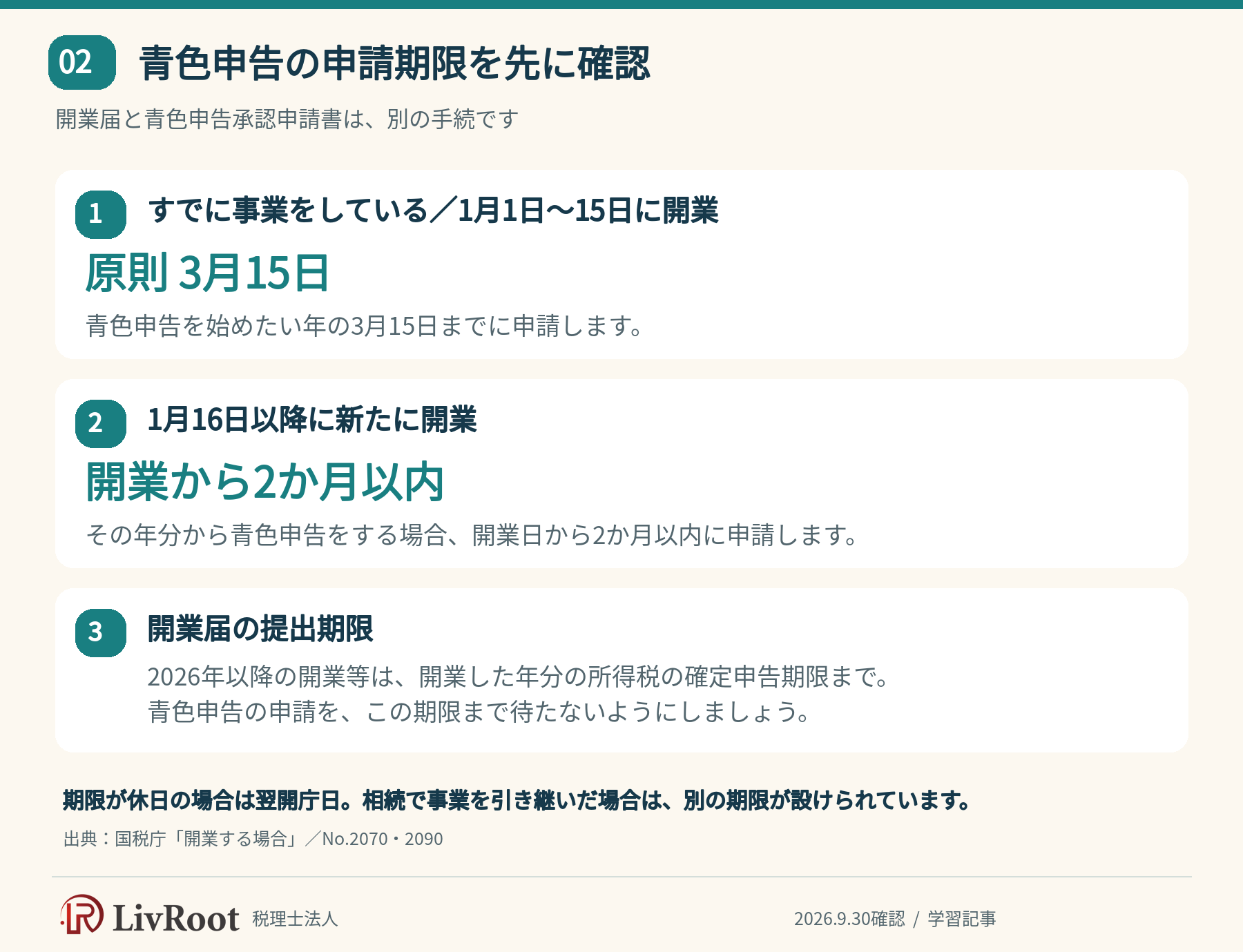Click the teal "02" section number badge
Viewport: 1243px width, 952px height.
(x=82, y=63)
